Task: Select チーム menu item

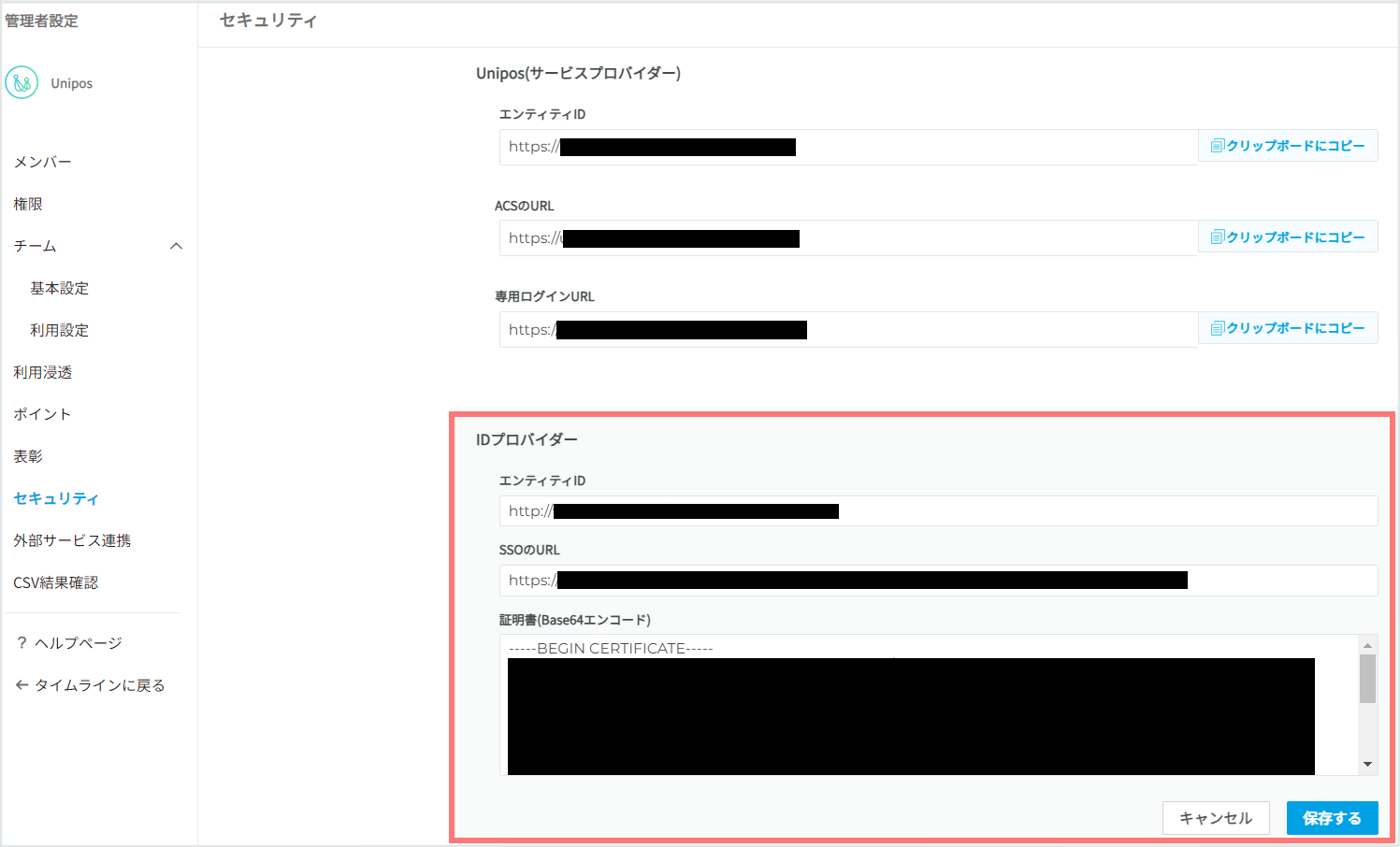Action: 35,246
